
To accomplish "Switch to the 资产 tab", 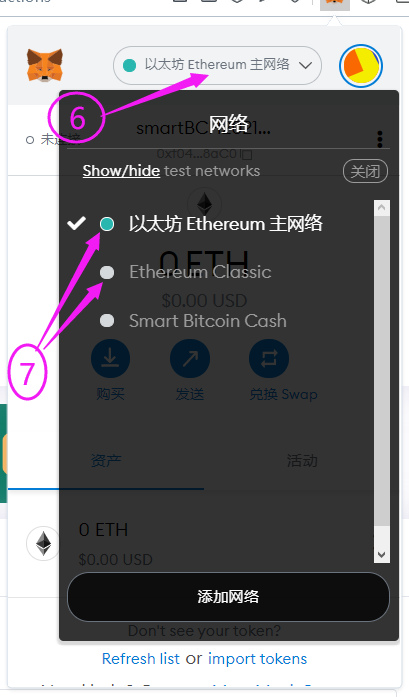I will pyautogui.click(x=106, y=461).
